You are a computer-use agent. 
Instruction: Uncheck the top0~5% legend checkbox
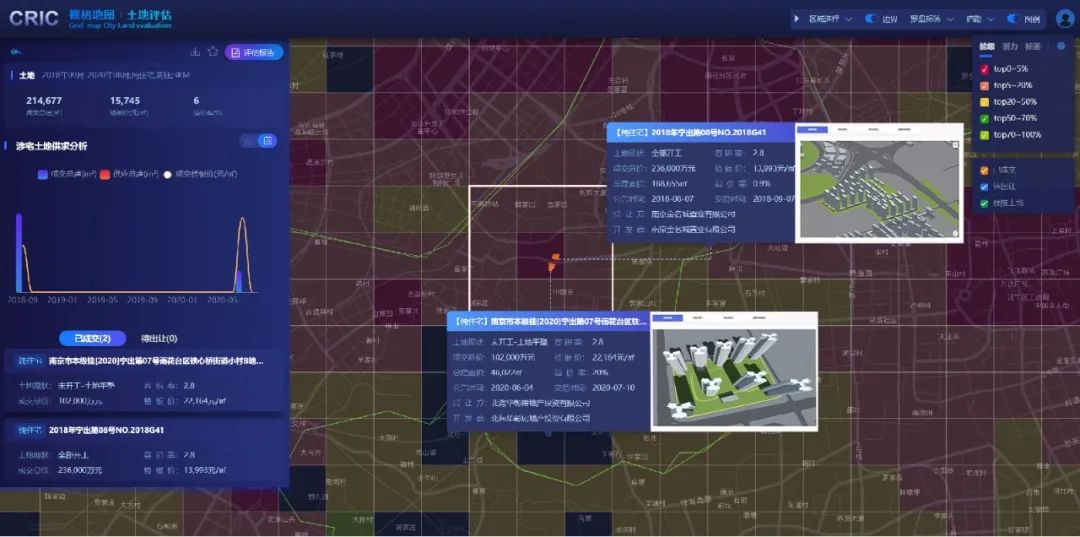click(x=985, y=69)
